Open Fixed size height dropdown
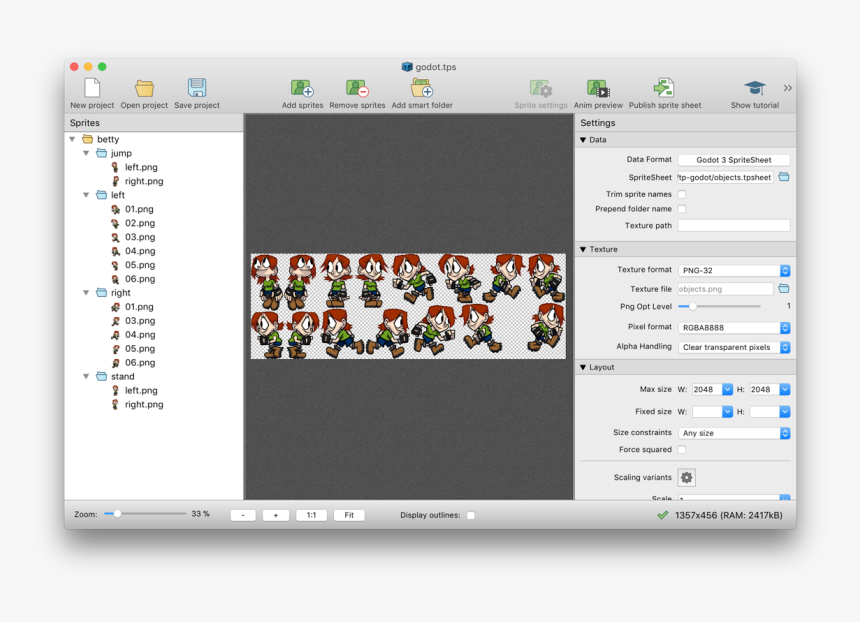860x622 pixels. click(785, 411)
